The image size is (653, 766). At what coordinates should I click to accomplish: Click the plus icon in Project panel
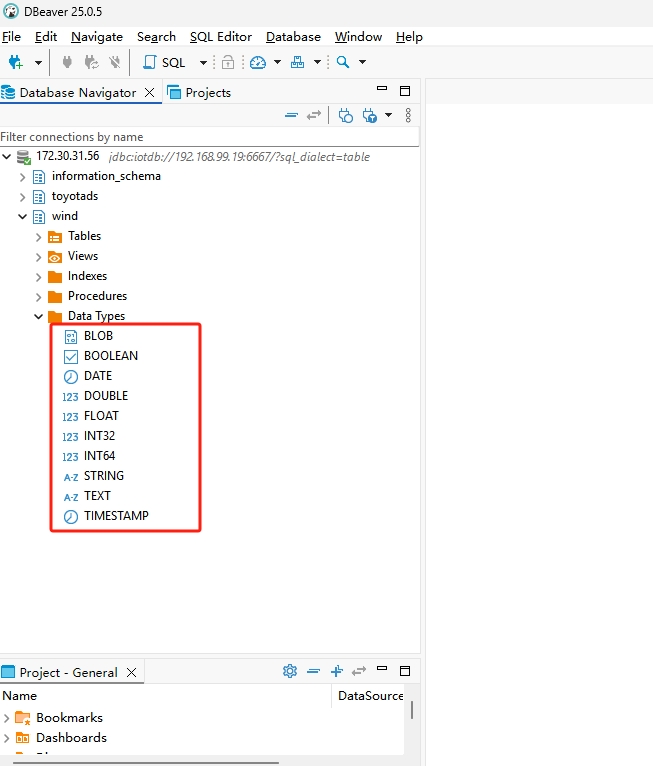click(337, 671)
